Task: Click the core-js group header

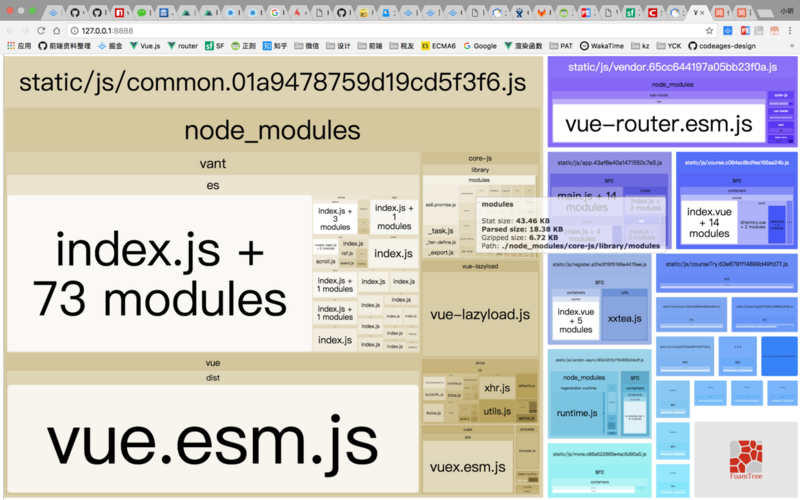Action: (x=480, y=158)
